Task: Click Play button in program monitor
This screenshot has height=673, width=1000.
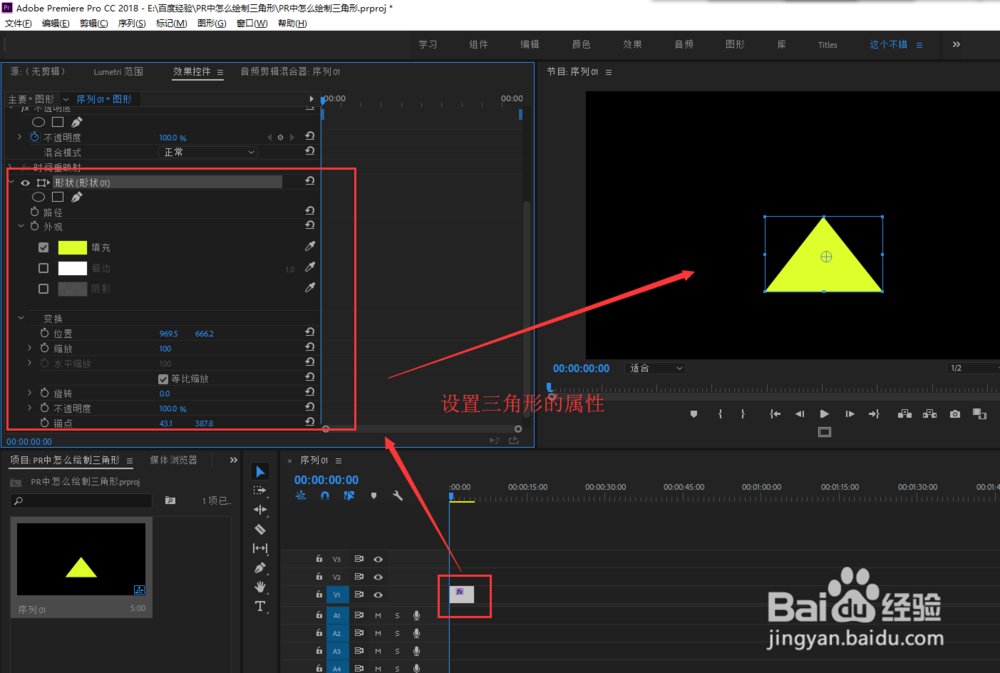Action: [x=824, y=414]
